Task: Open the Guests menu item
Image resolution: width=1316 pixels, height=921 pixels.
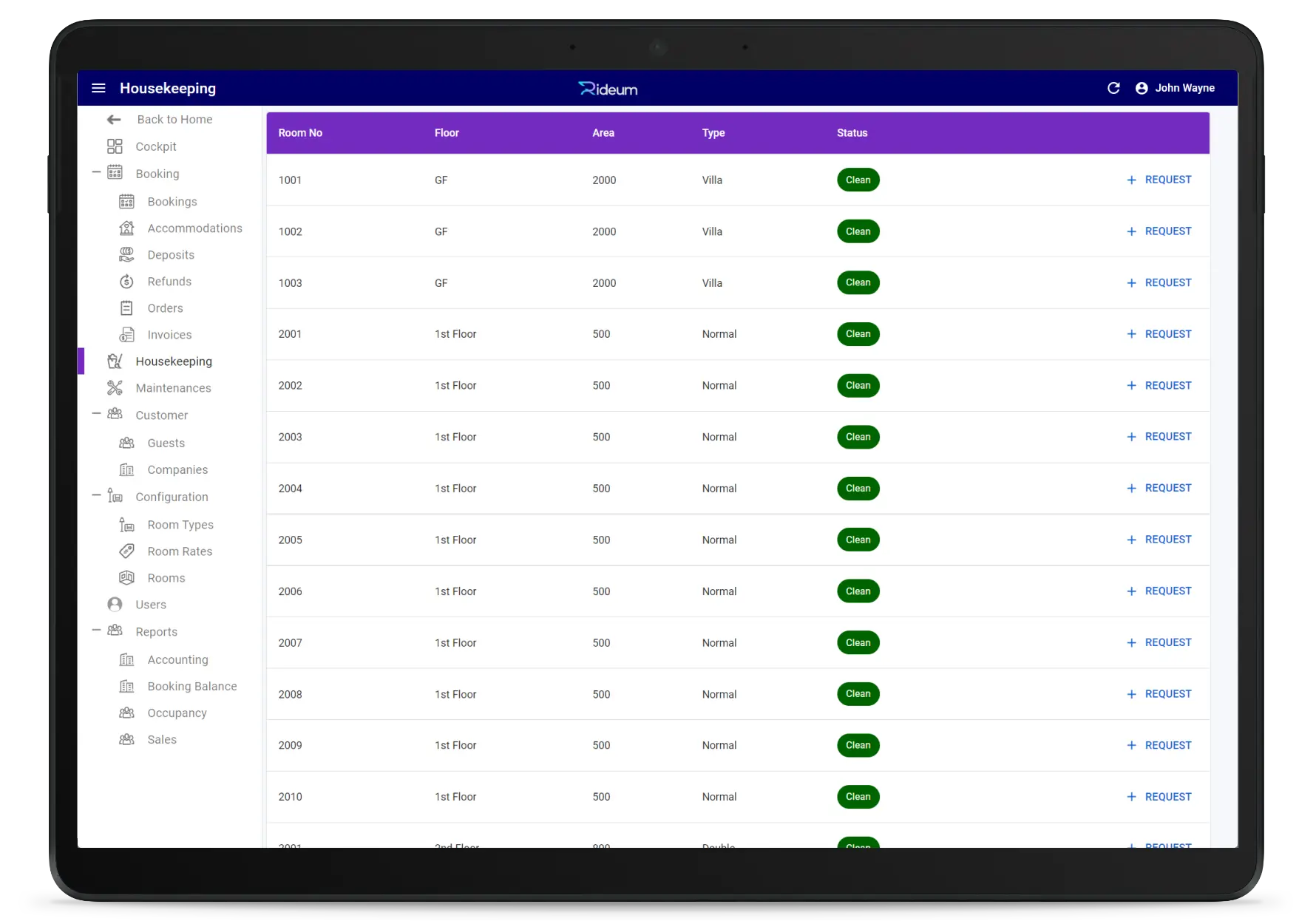Action: [x=166, y=443]
